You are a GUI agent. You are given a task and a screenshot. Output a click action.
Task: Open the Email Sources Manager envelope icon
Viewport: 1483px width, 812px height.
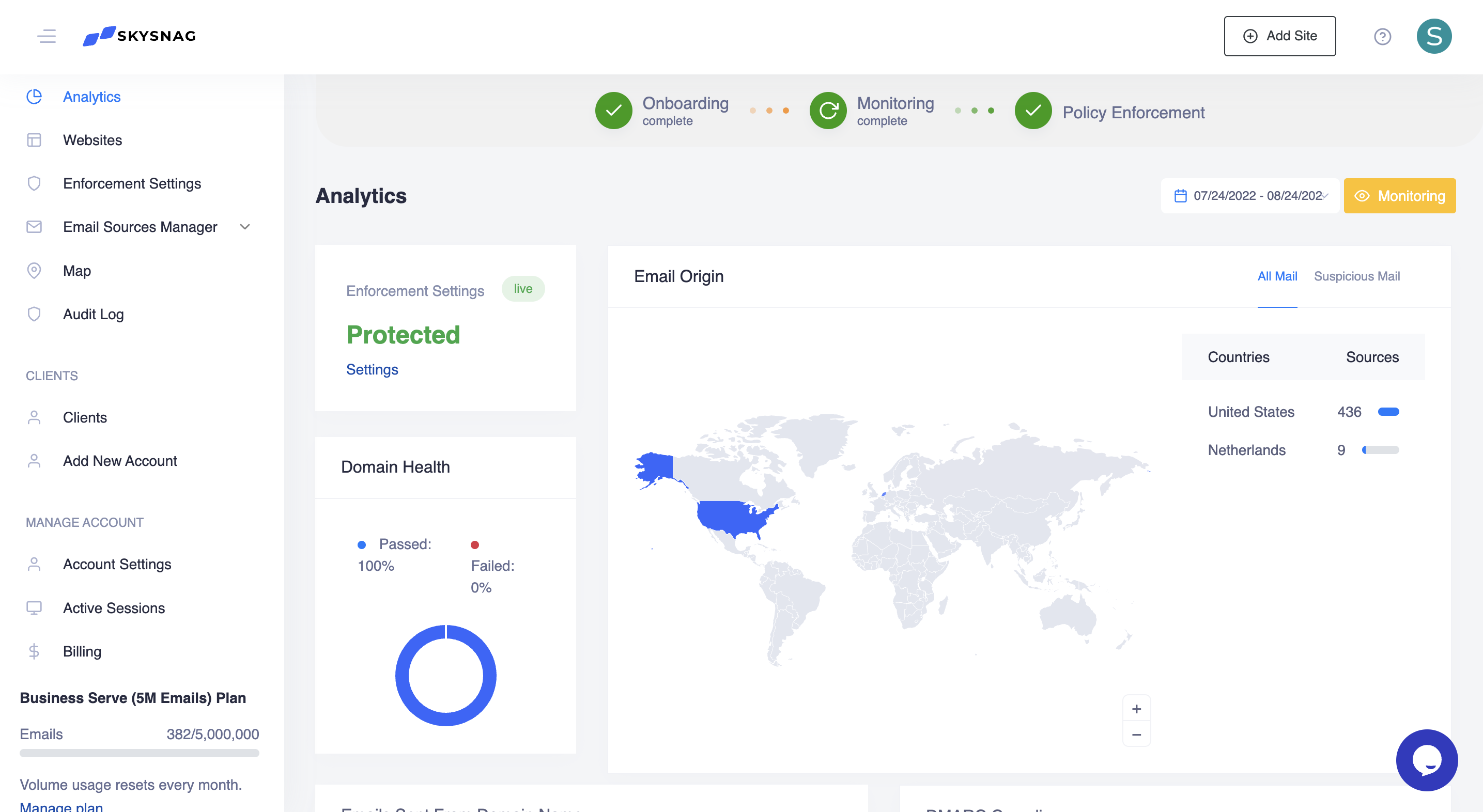(x=34, y=227)
